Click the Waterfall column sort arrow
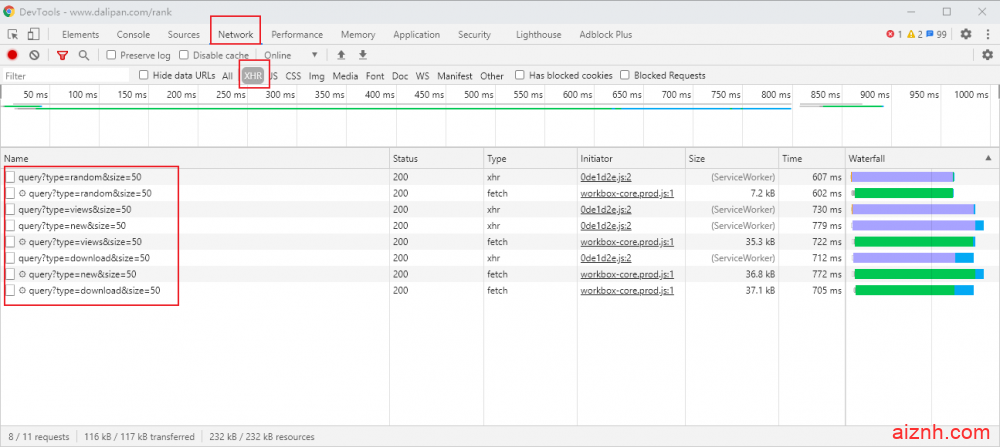 (988, 158)
